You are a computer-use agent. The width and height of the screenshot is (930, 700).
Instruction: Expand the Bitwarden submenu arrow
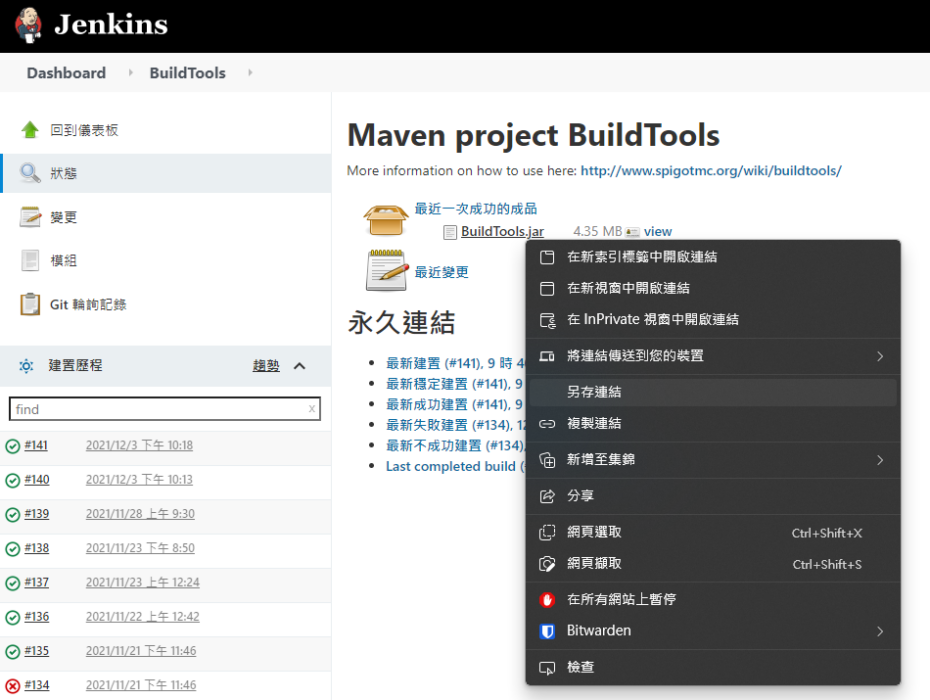[880, 631]
